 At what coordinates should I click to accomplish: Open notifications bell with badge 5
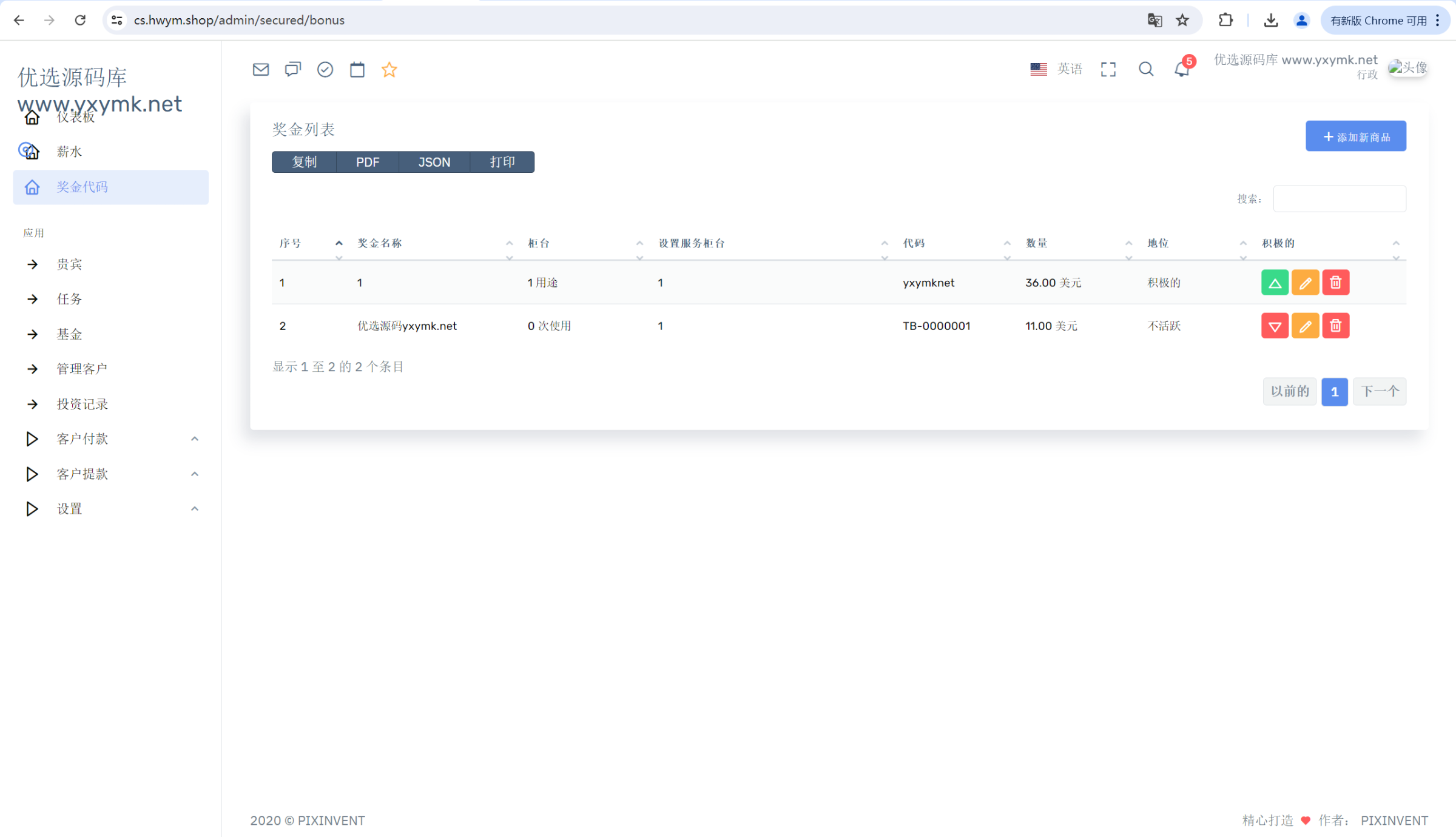1182,69
